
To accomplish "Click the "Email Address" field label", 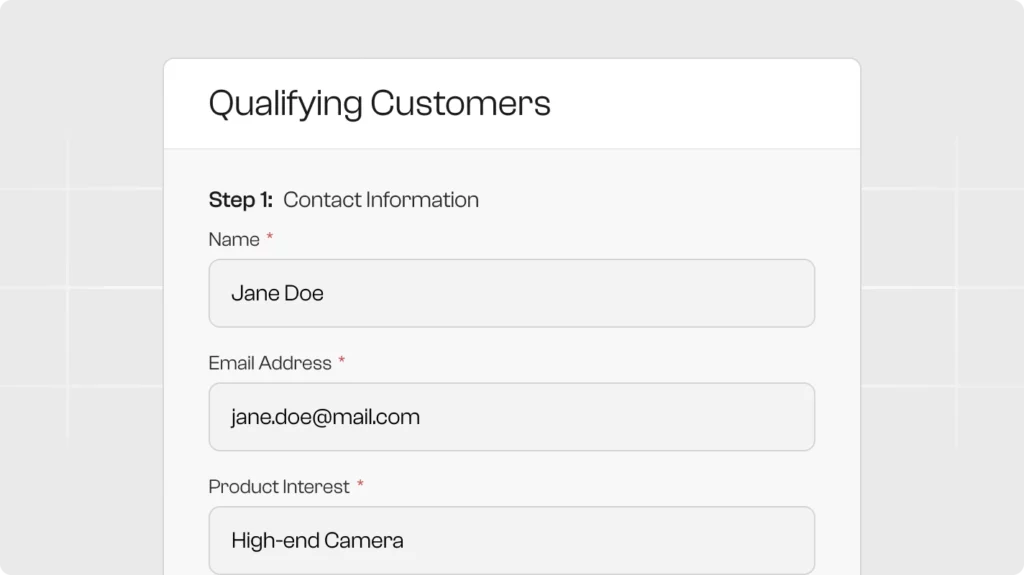I will coord(270,363).
